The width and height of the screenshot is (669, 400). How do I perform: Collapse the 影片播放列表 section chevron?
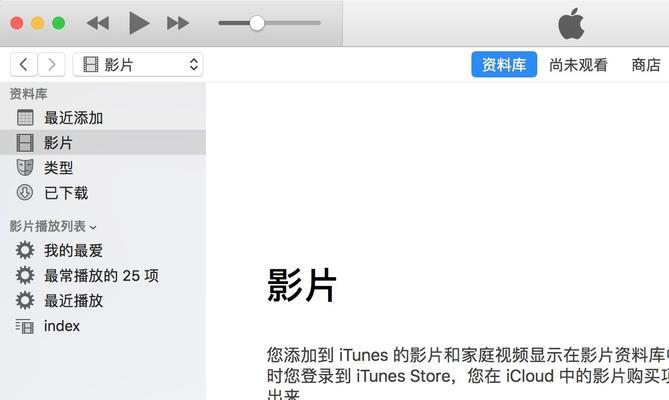coord(93,227)
